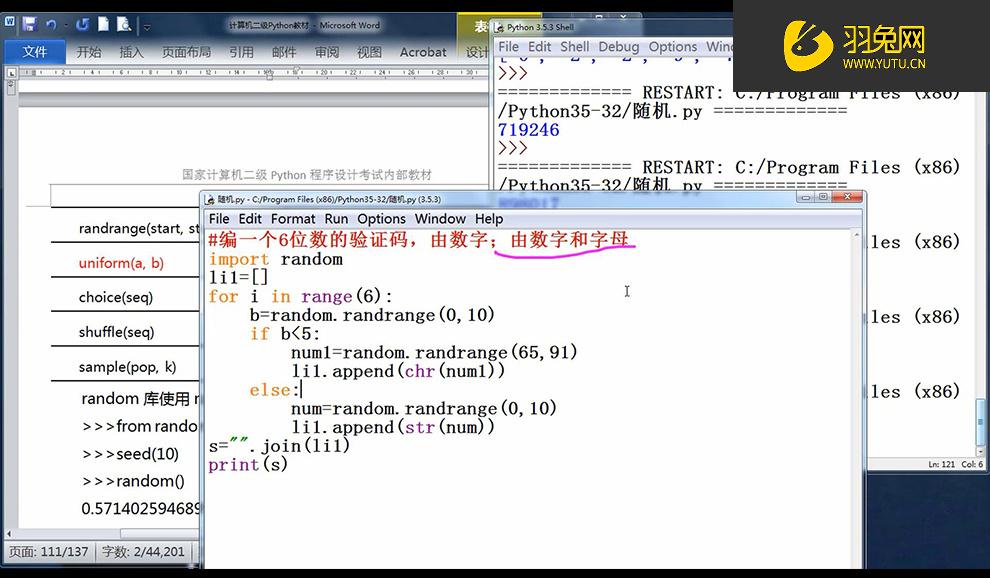The height and width of the screenshot is (578, 990).
Task: Open Print Preview from the Quick Access Toolbar
Action: pyautogui.click(x=123, y=24)
